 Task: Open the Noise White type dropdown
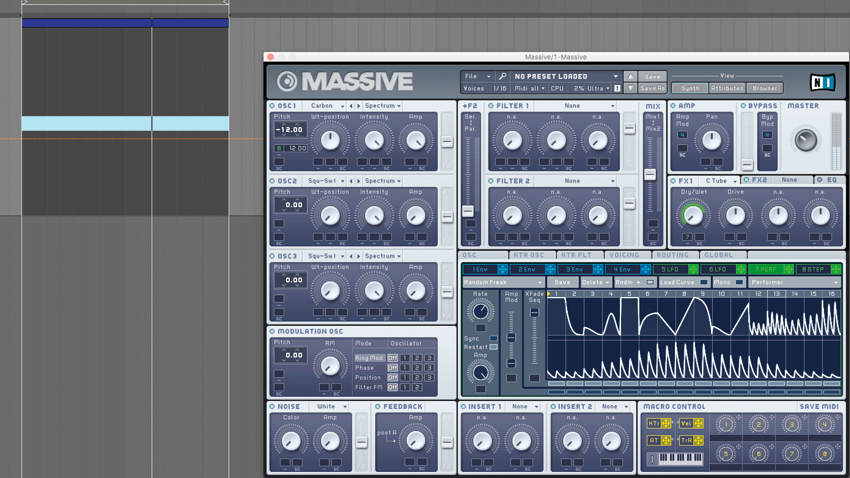(x=331, y=406)
